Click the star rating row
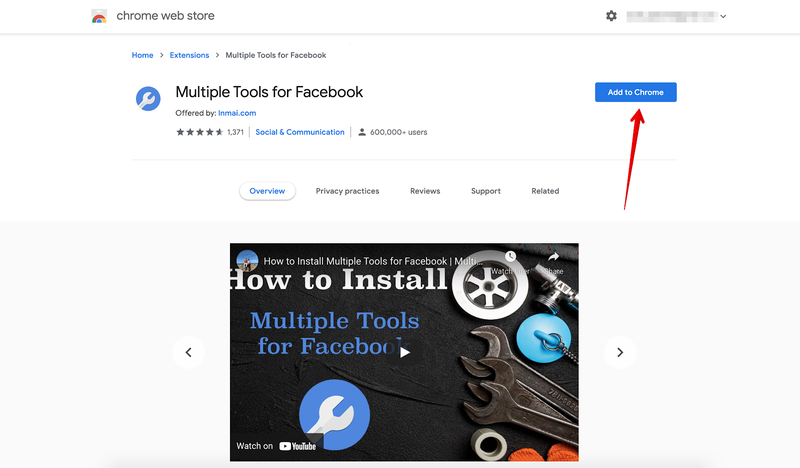 199,132
